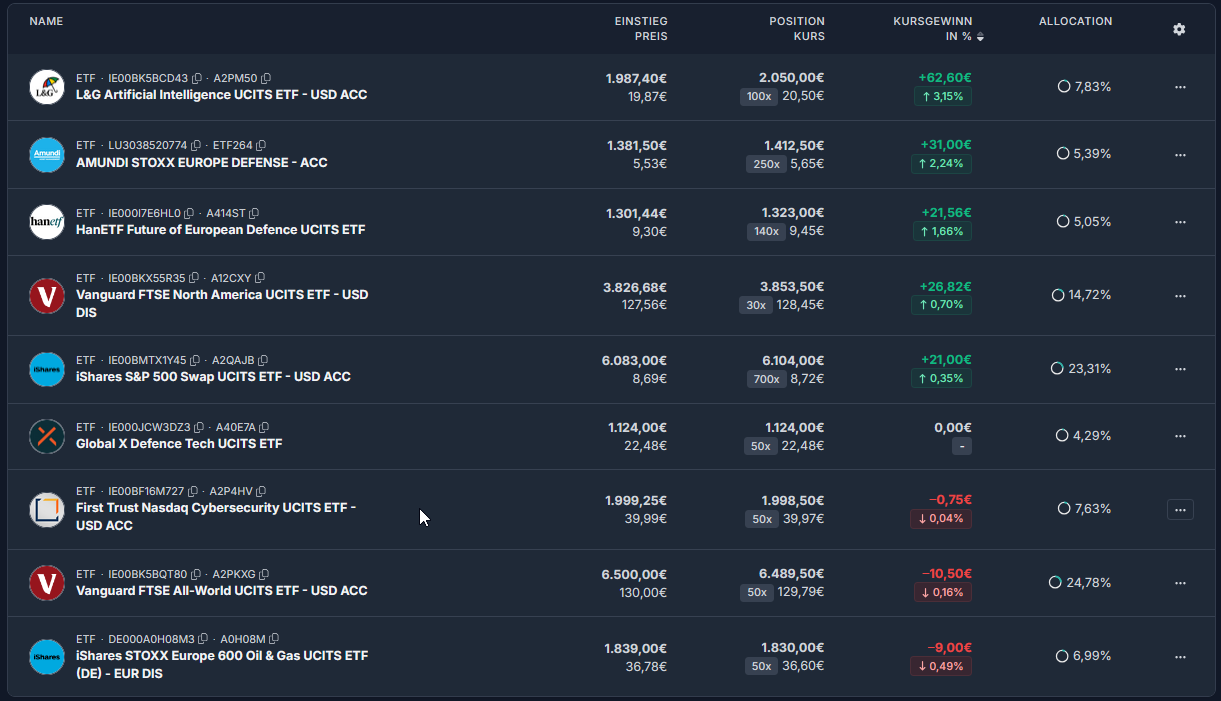Copy ISIN IE000JCW3DZ3 of Global X Defence

pos(199,427)
